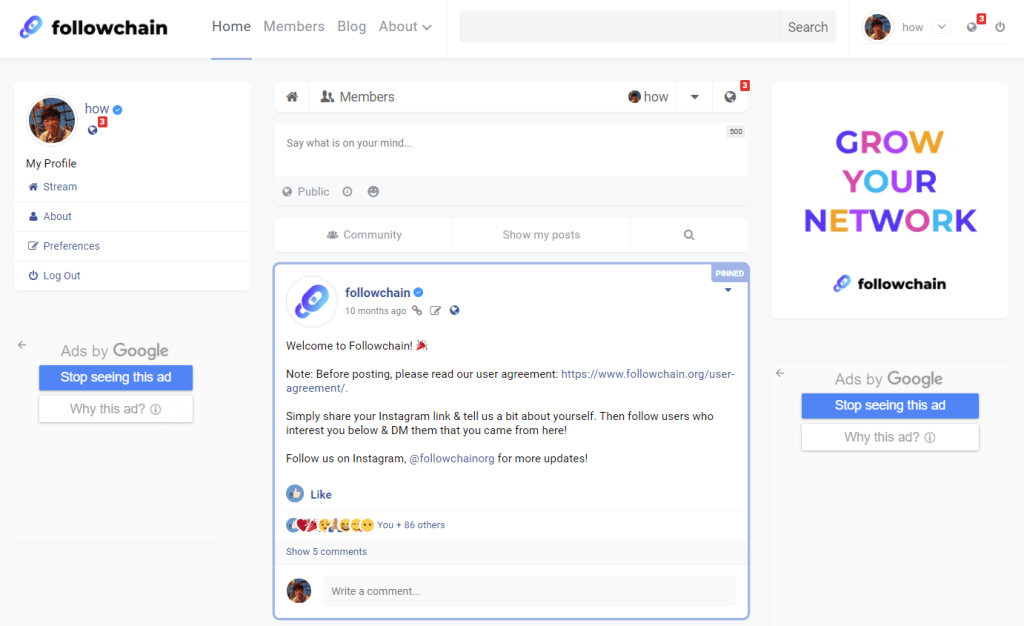This screenshot has width=1024, height=626.
Task: Click Why this ad? on left
Action: point(116,409)
